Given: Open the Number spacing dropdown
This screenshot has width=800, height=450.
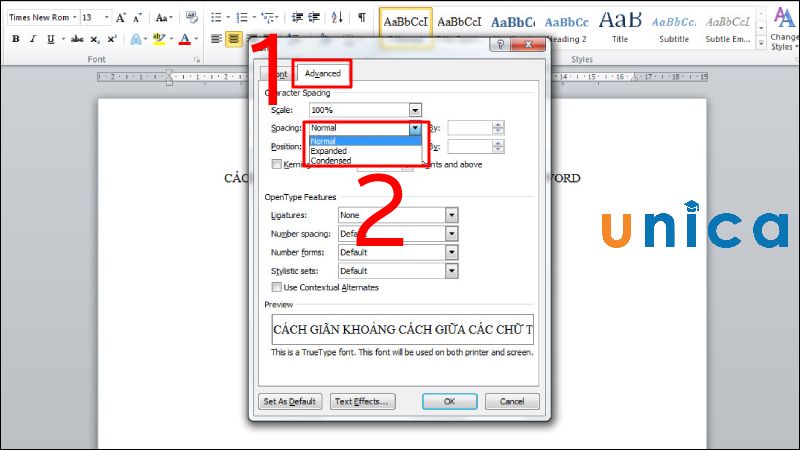Looking at the screenshot, I should point(452,234).
